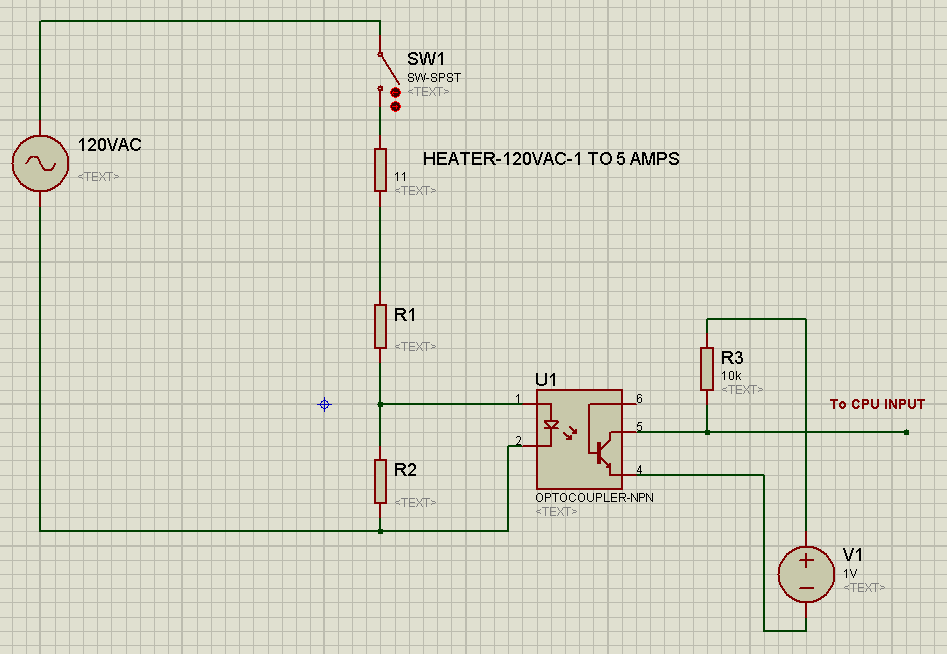The height and width of the screenshot is (654, 947).
Task: Select the R3 10k resistor symbol
Action: point(707,369)
